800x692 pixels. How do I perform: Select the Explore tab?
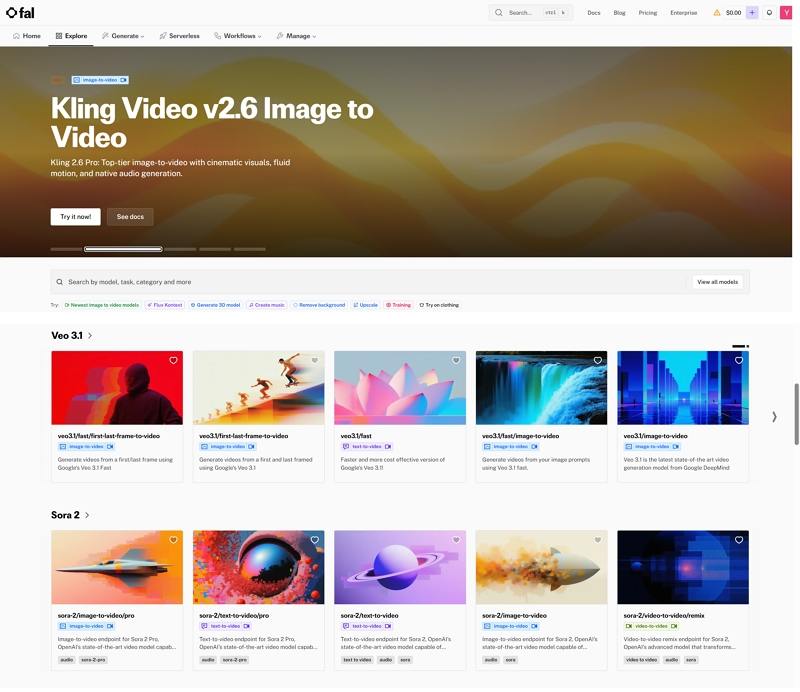71,36
